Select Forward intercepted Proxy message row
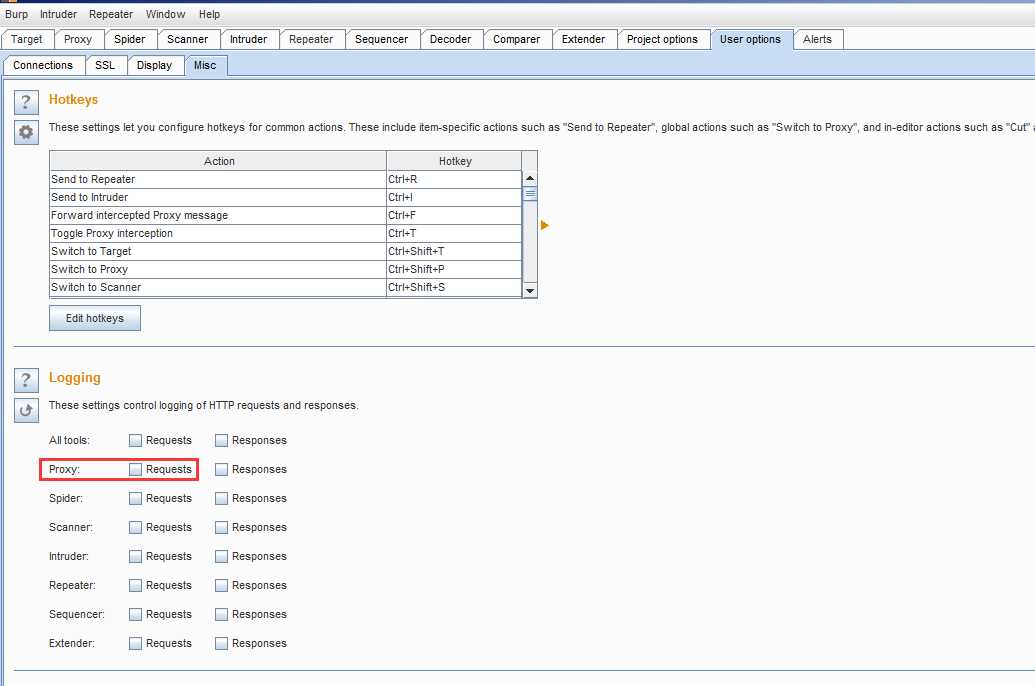This screenshot has height=686, width=1035. point(285,215)
